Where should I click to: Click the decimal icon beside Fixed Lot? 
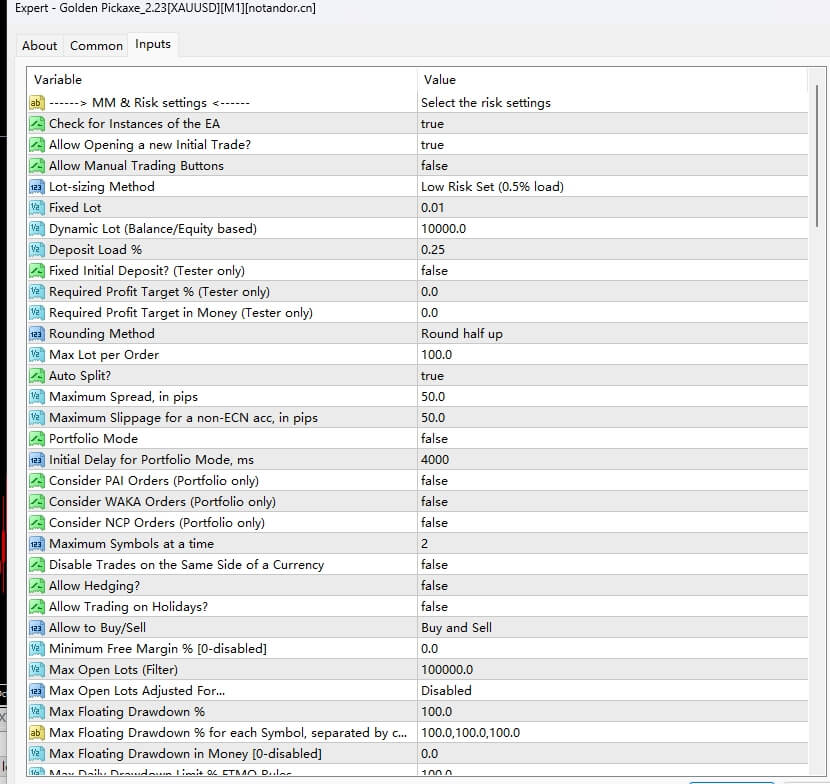tap(37, 208)
